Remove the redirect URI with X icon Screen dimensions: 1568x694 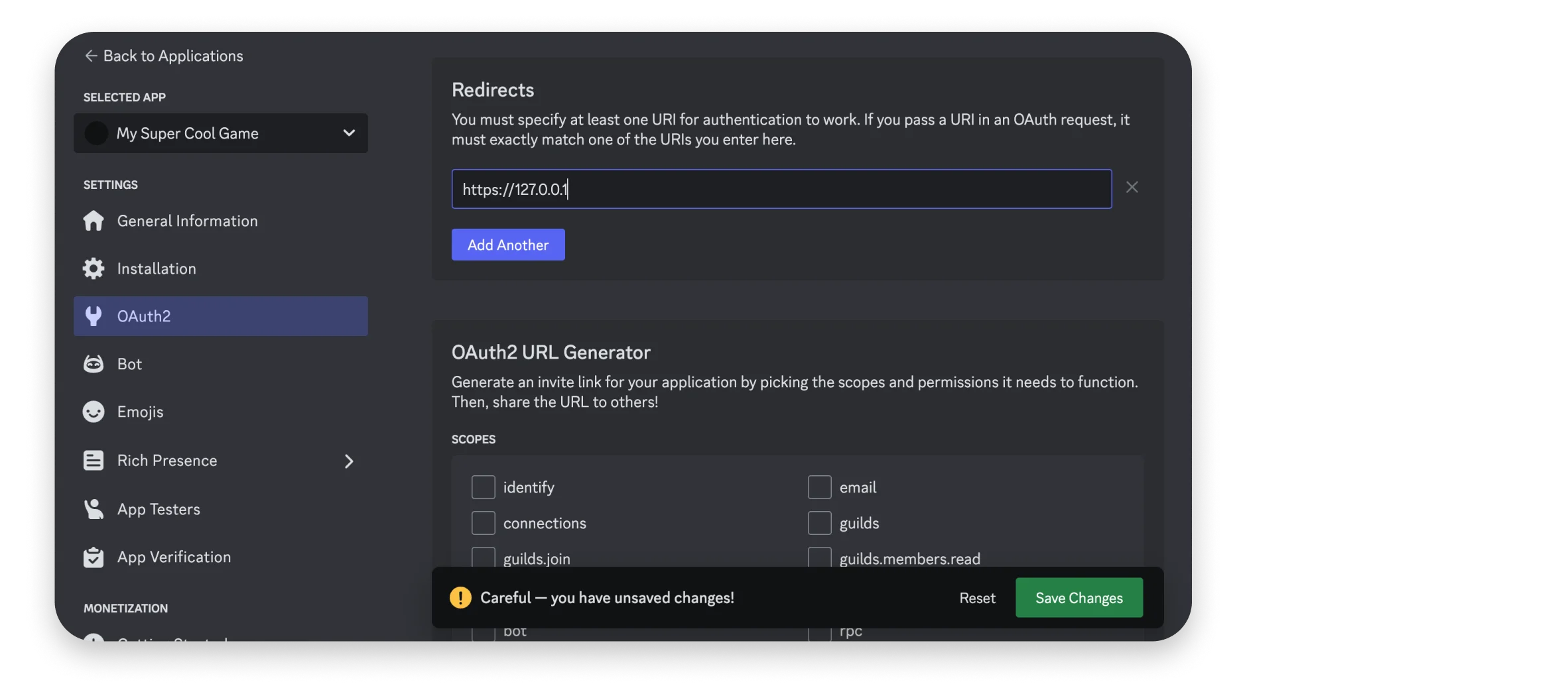click(1132, 188)
